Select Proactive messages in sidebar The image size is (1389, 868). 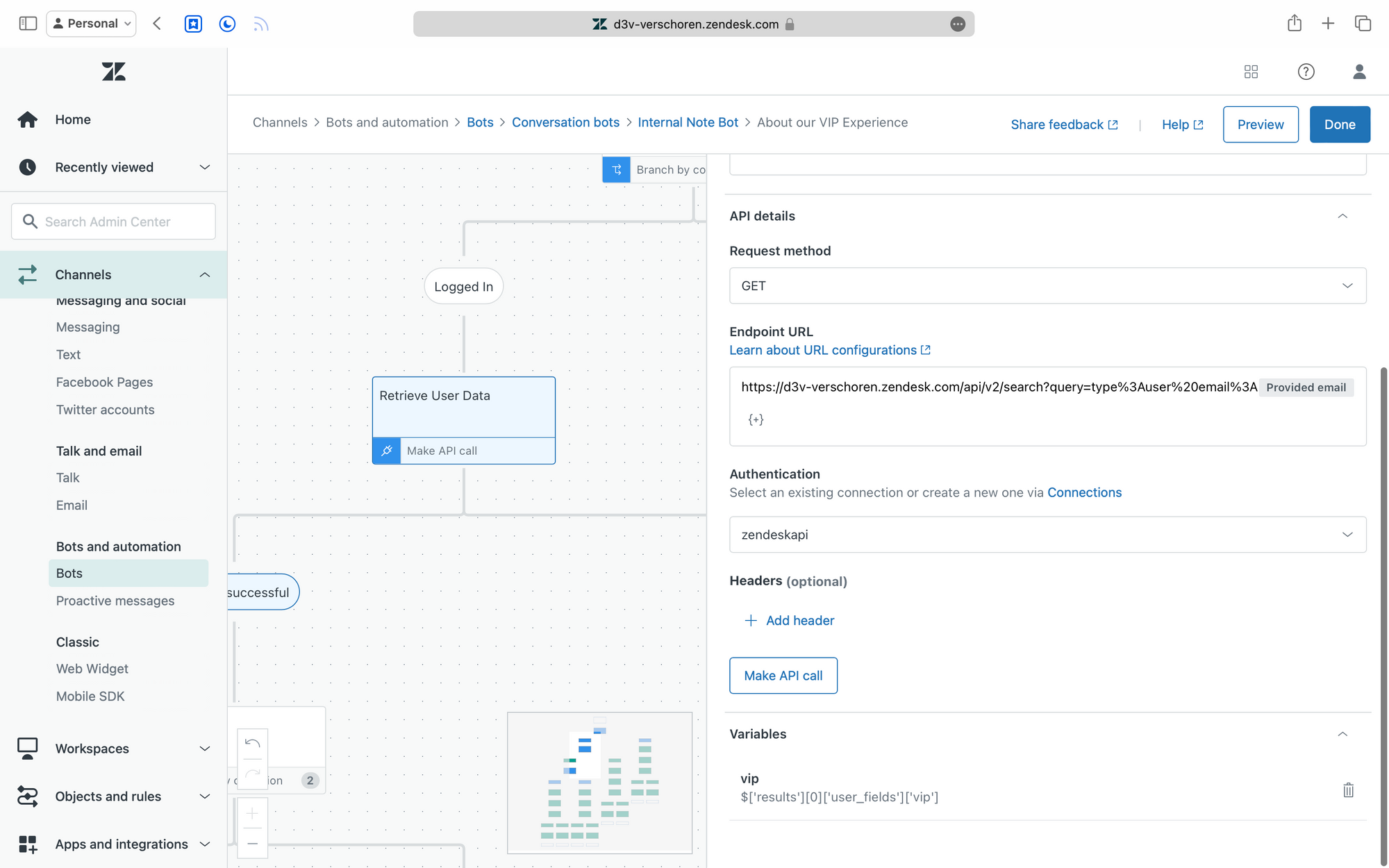coord(115,601)
